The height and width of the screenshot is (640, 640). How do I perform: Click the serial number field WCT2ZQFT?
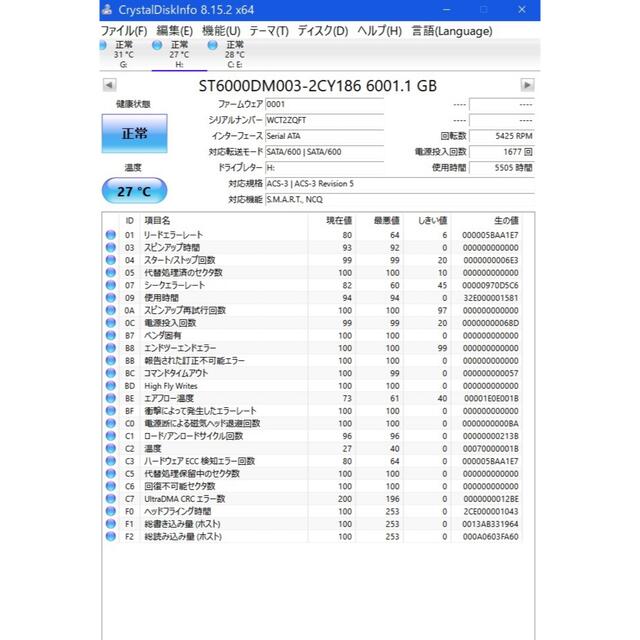[x=324, y=120]
